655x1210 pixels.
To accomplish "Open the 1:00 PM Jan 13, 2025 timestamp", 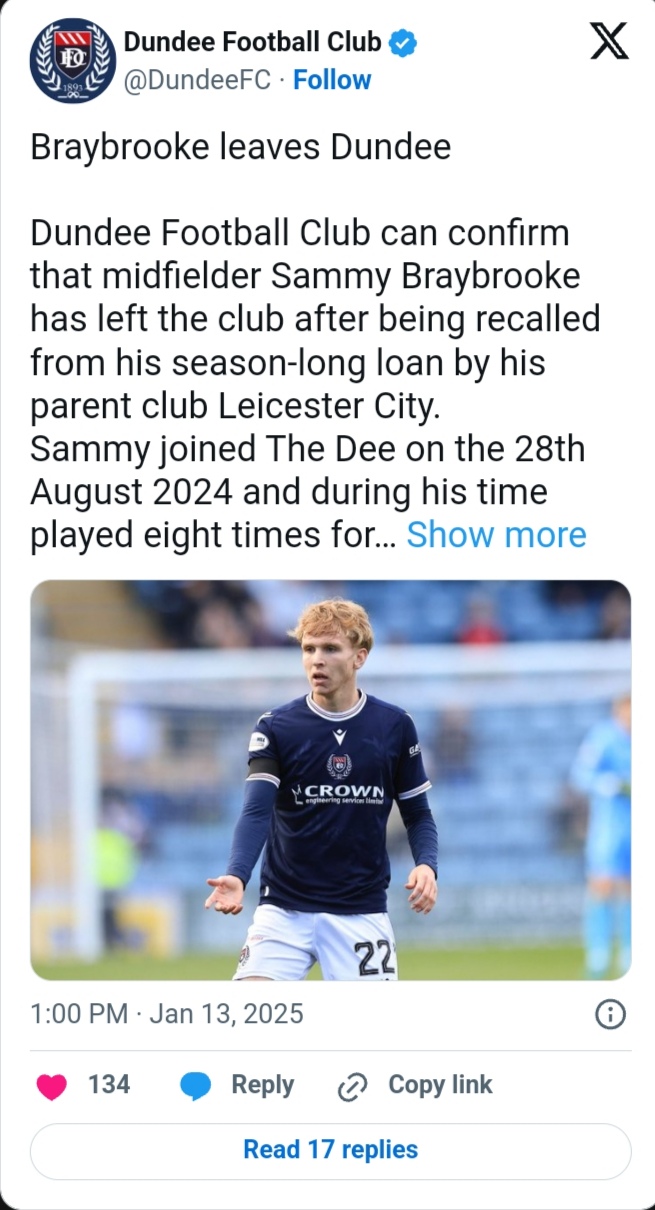I will (167, 1015).
